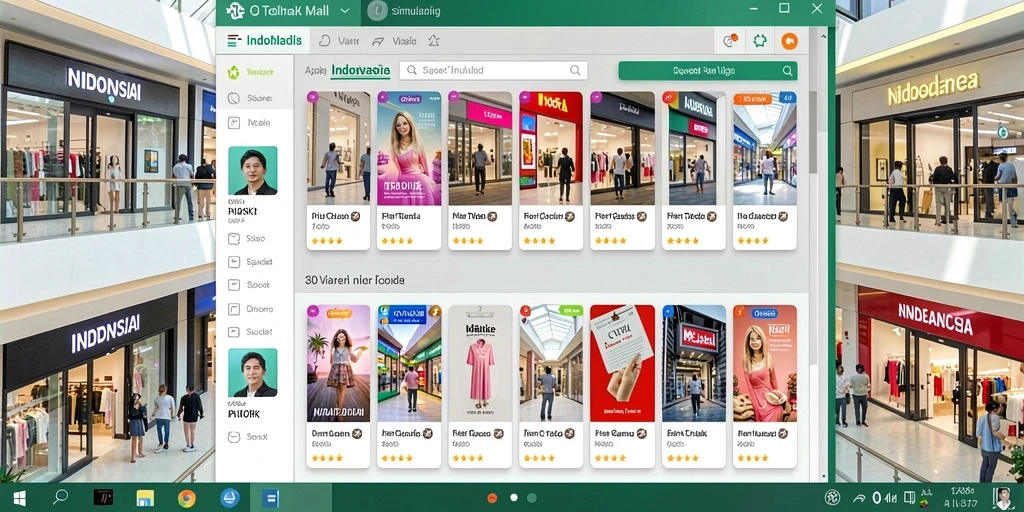Open the first top-row card with grey storefront

[338, 170]
